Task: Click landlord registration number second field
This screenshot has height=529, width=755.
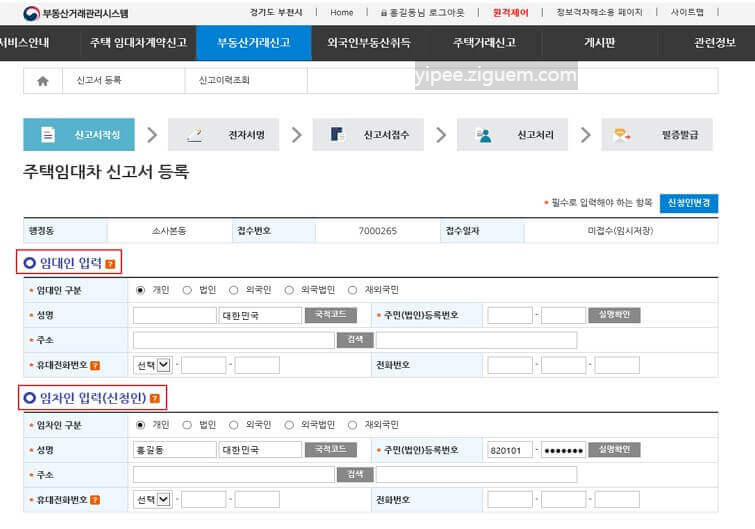Action: (x=563, y=315)
